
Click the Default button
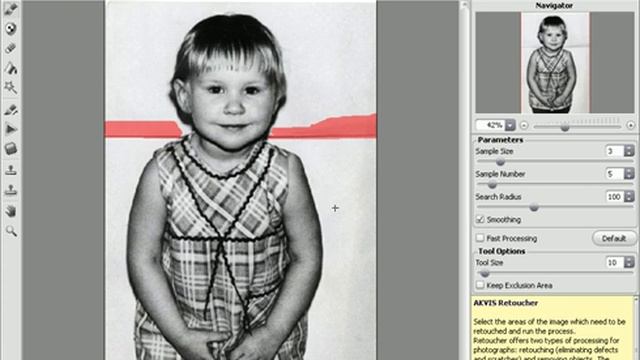click(x=614, y=238)
